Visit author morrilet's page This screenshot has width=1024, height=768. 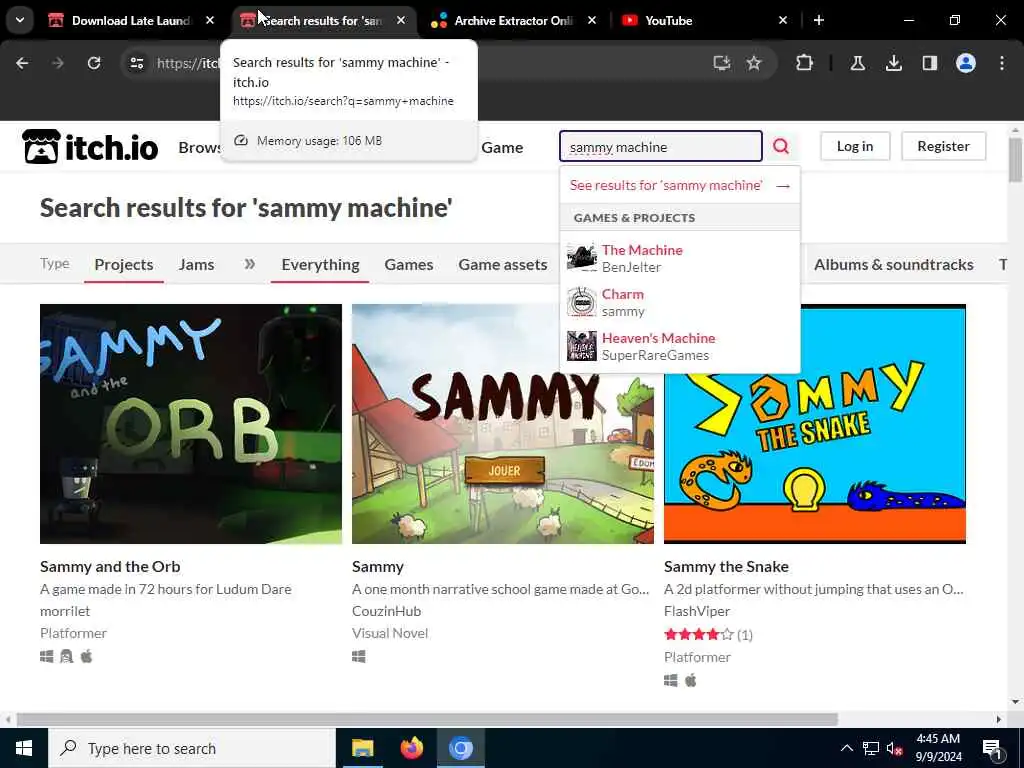pos(65,611)
